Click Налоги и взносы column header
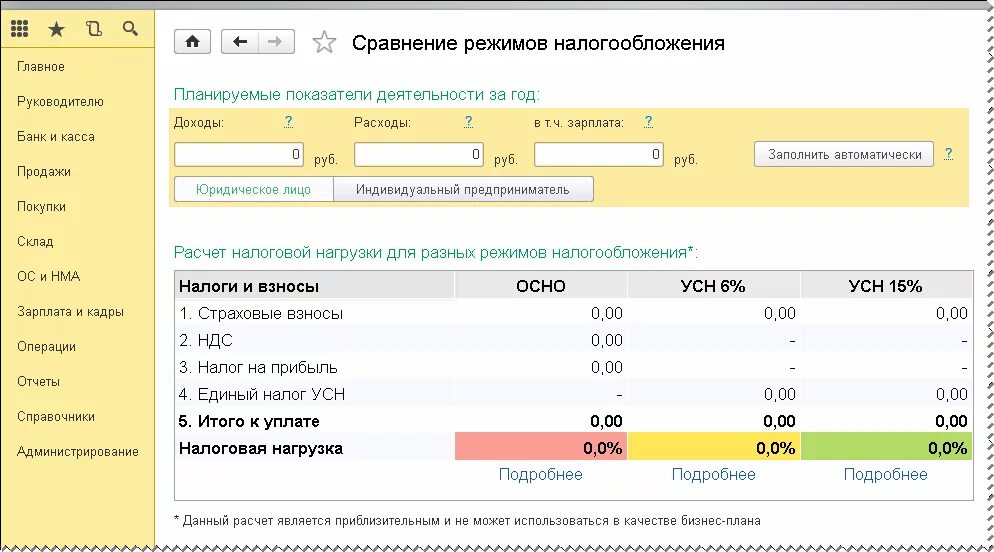994x552 pixels. pyautogui.click(x=314, y=286)
